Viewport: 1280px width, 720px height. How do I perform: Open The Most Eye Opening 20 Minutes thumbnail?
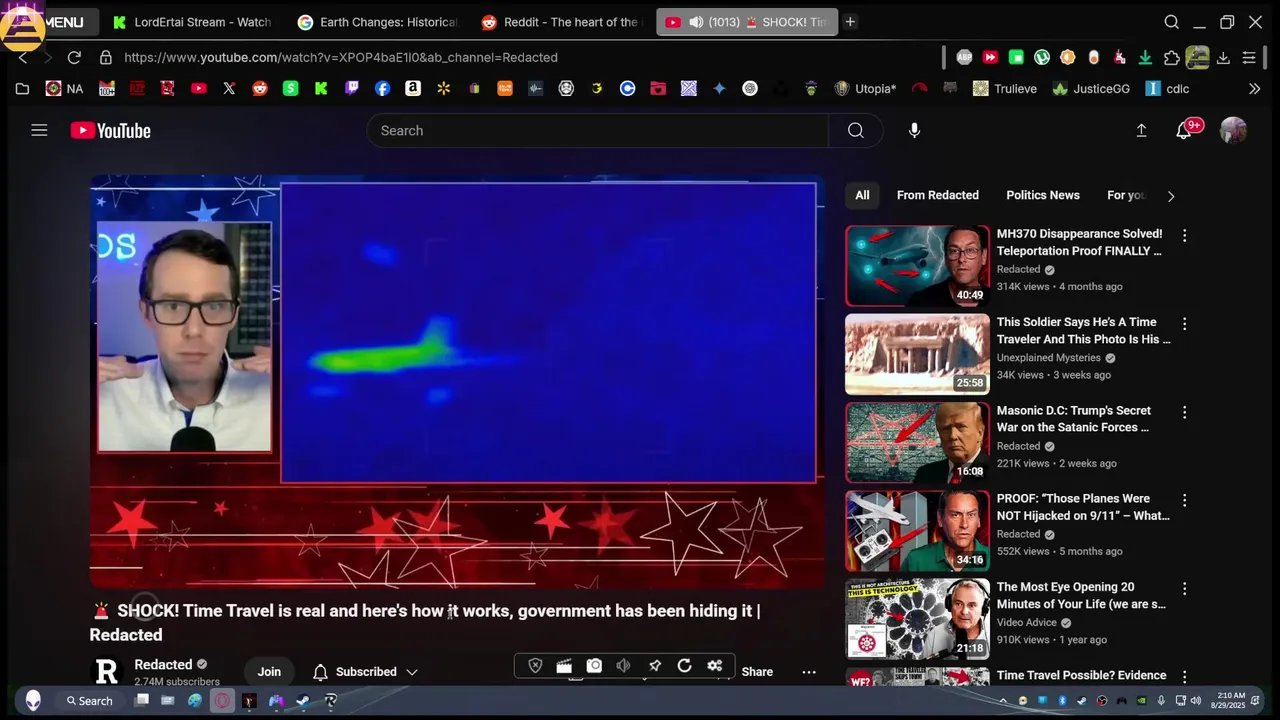point(917,619)
